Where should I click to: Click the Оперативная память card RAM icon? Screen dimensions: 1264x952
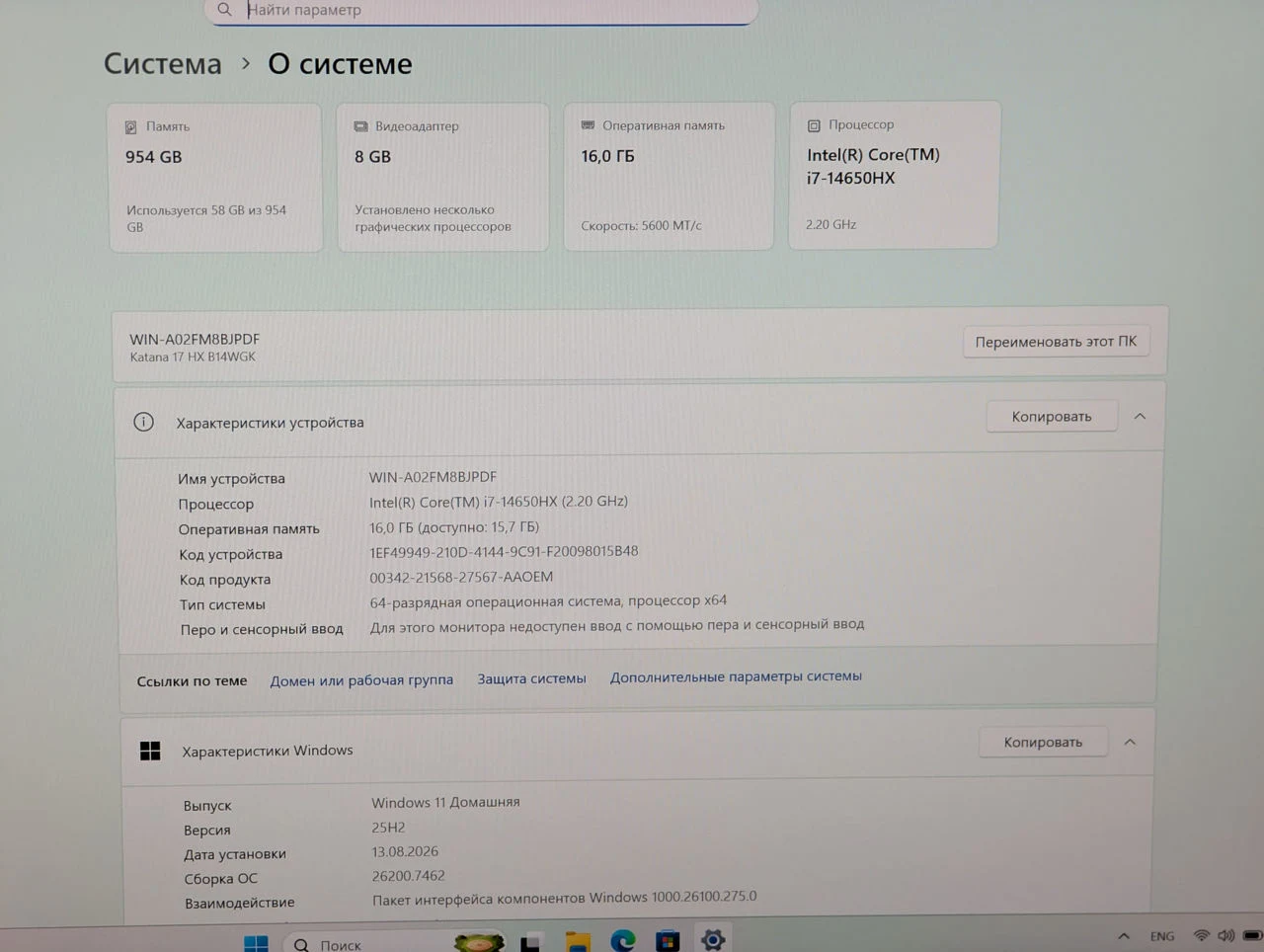588,125
